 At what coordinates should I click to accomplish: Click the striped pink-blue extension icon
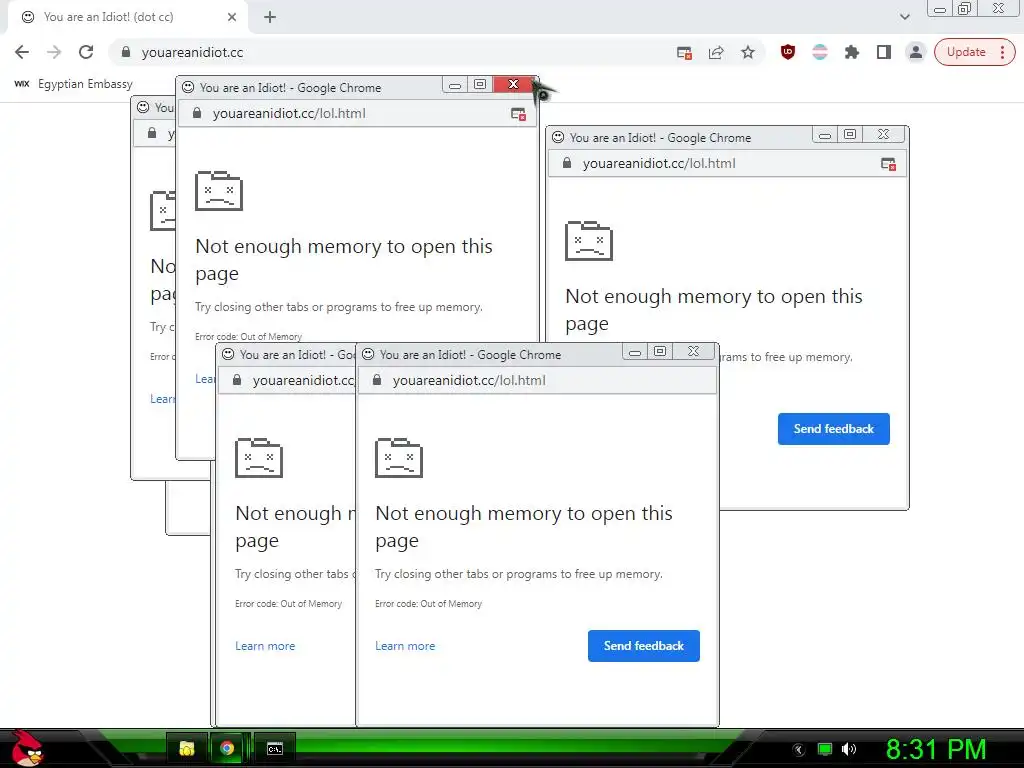point(820,52)
